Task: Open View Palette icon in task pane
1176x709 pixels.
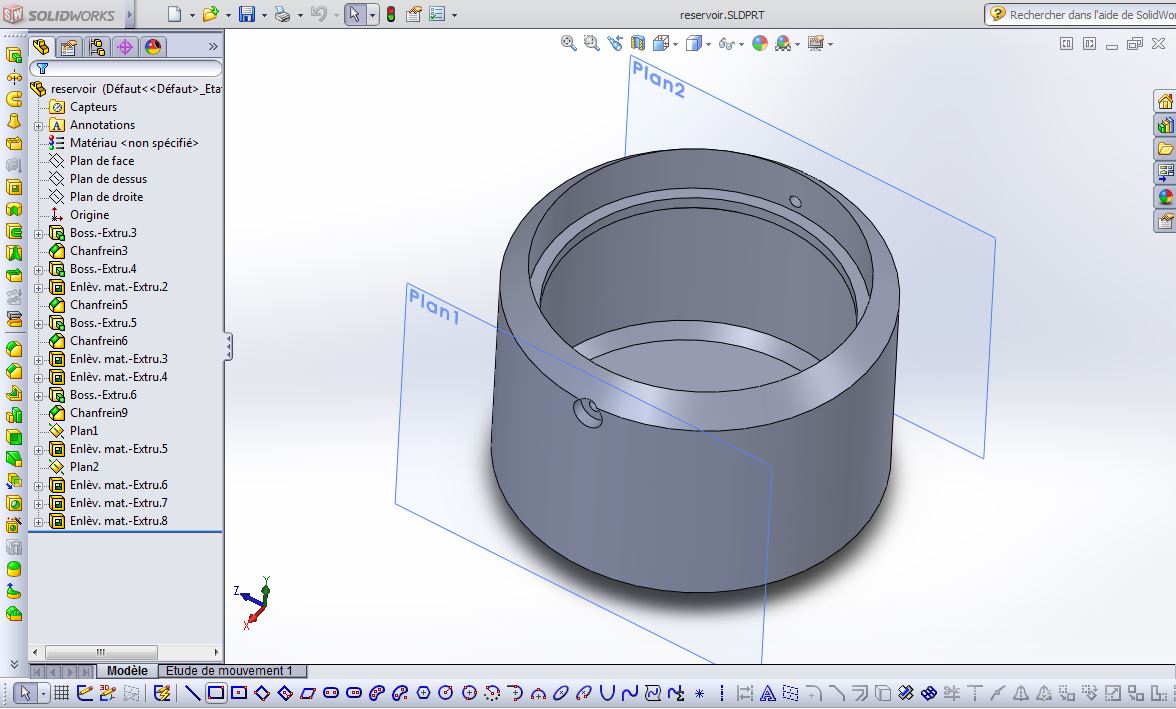Action: 1165,173
